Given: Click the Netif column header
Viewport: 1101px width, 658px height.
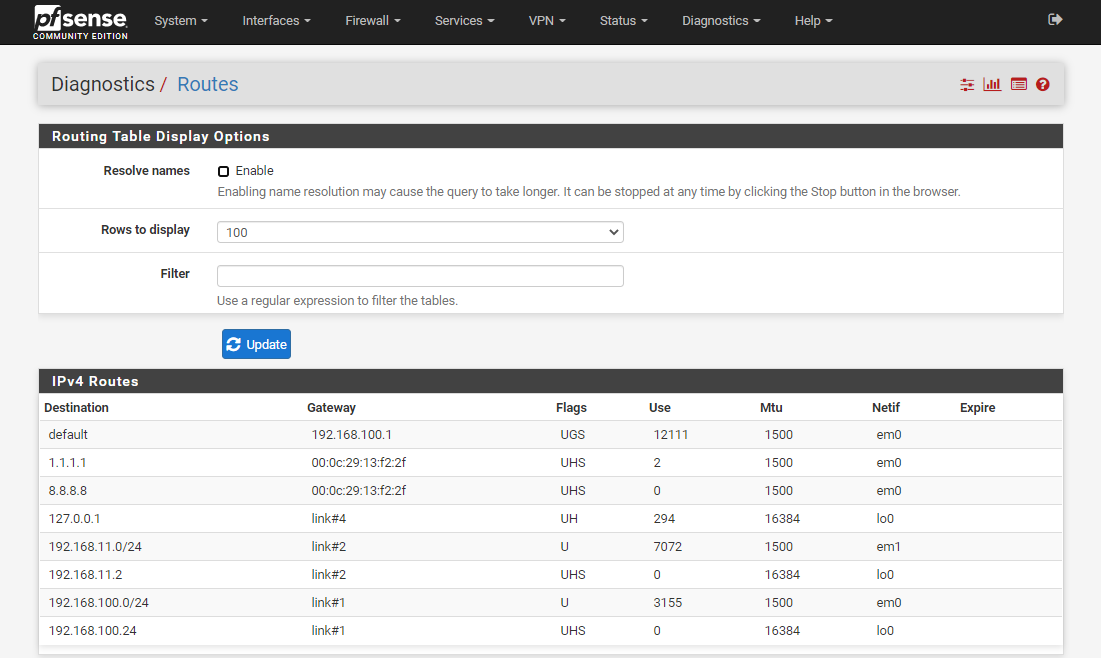Looking at the screenshot, I should click(x=886, y=408).
